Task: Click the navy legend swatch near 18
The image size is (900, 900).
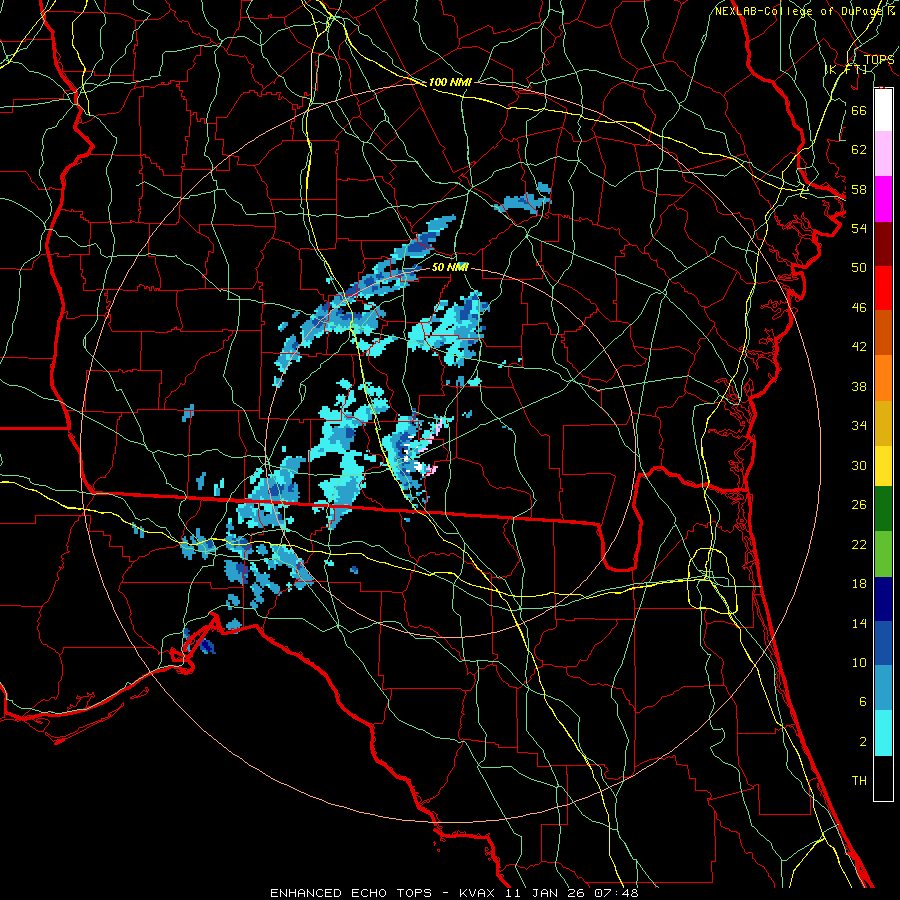Action: coord(883,599)
